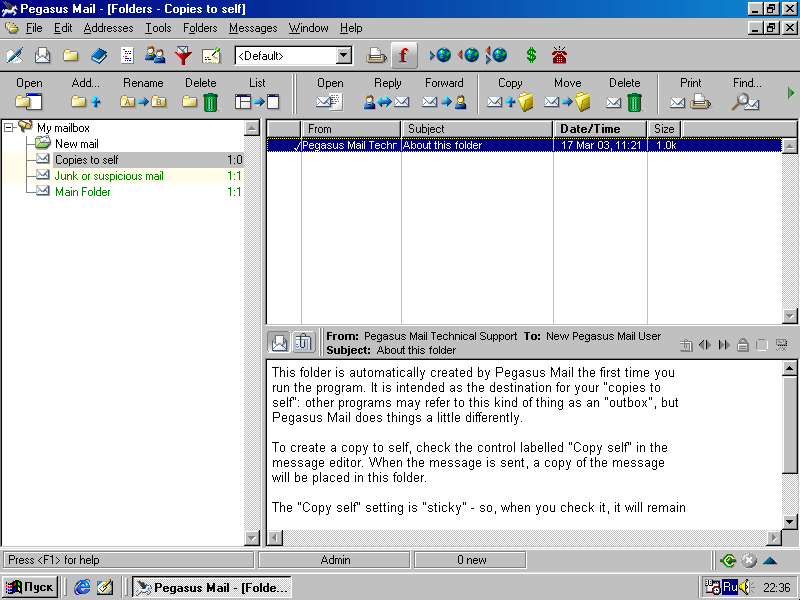Viewport: 800px width, 600px height.
Task: Open the Addresses menu
Action: [108, 28]
